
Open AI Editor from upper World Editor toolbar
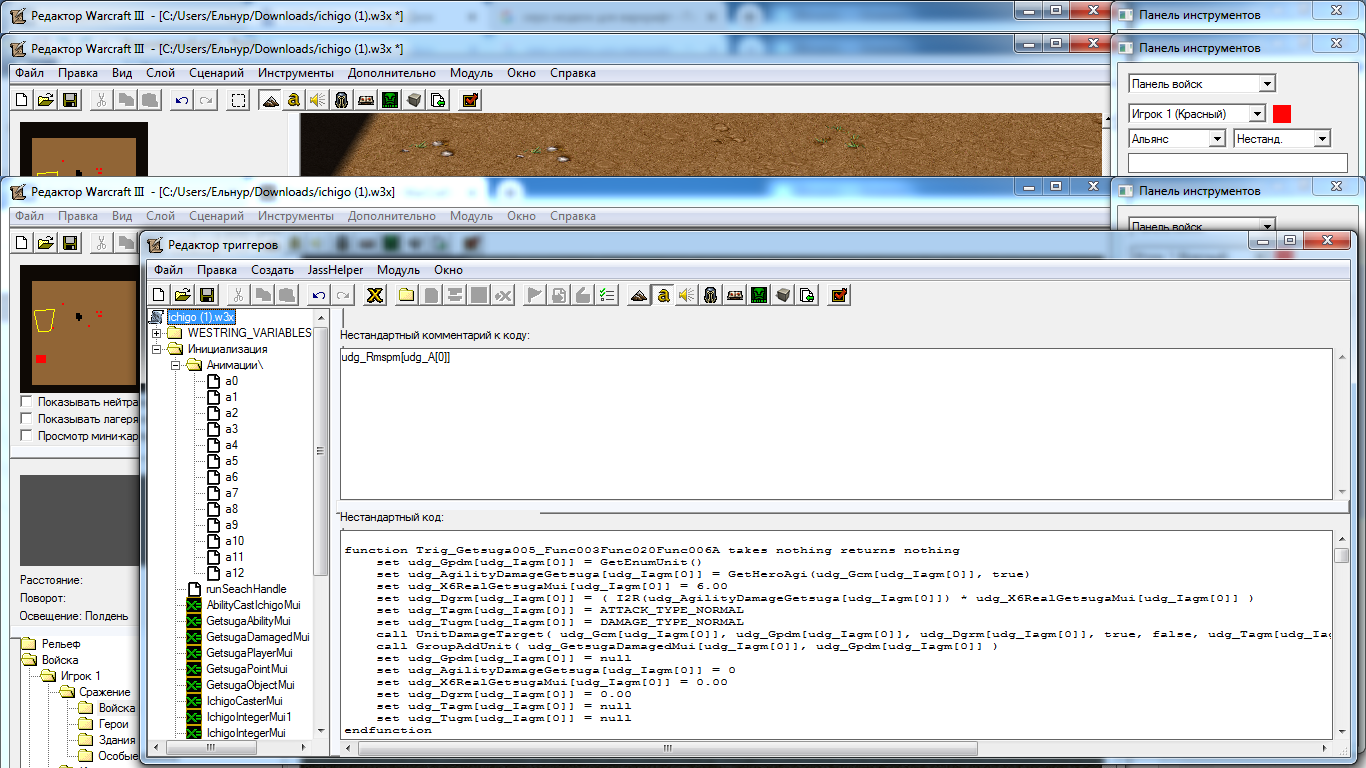coord(390,100)
